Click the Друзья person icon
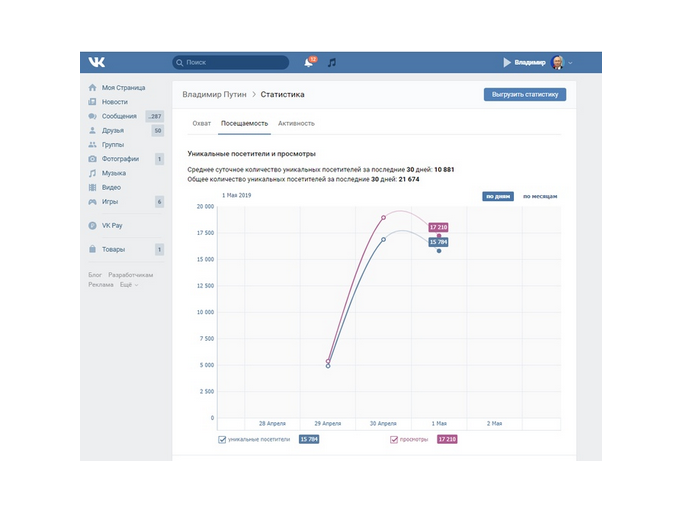This screenshot has width=682, height=512. coord(92,131)
